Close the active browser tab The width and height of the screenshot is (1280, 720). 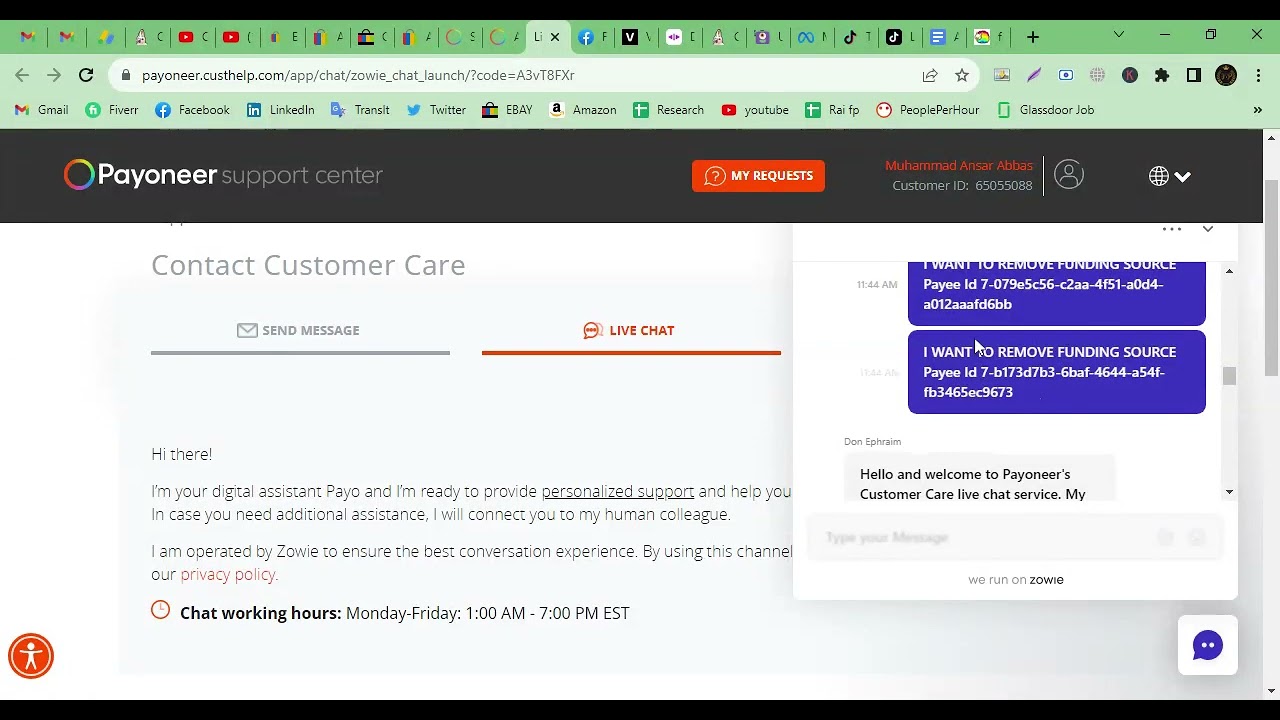(x=555, y=37)
